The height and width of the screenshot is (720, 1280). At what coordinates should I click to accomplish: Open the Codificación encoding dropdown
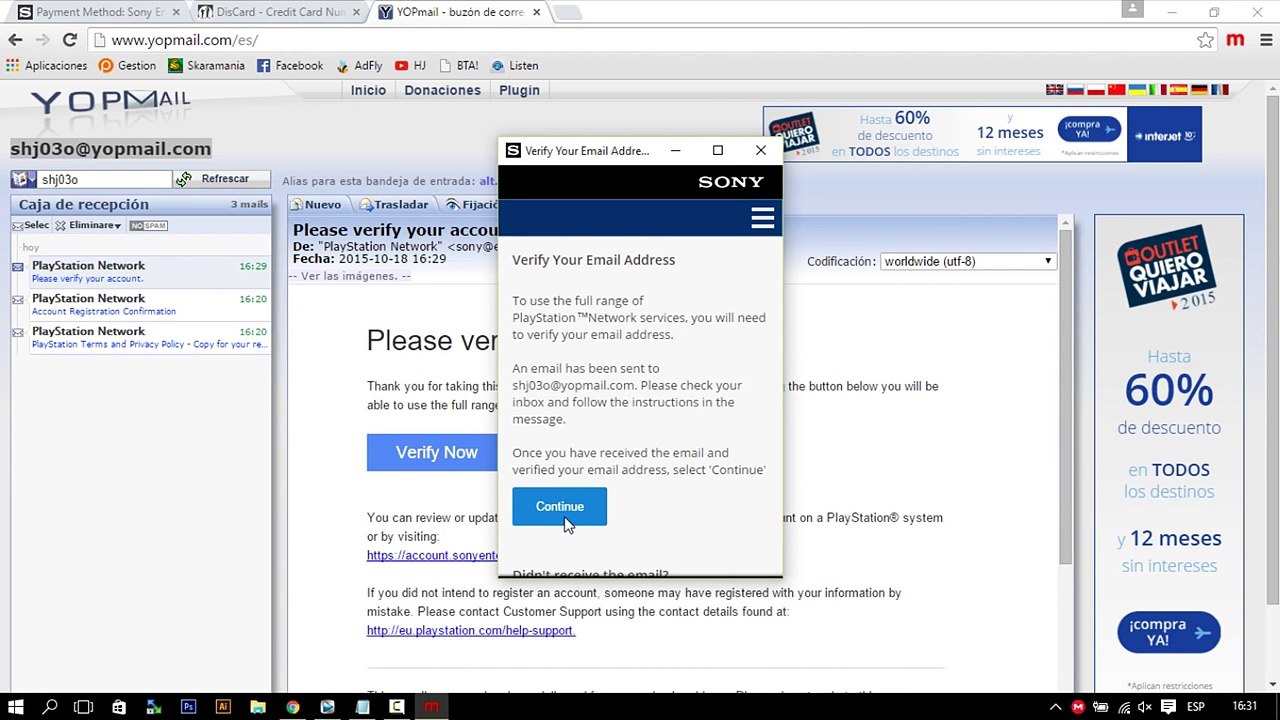[967, 261]
